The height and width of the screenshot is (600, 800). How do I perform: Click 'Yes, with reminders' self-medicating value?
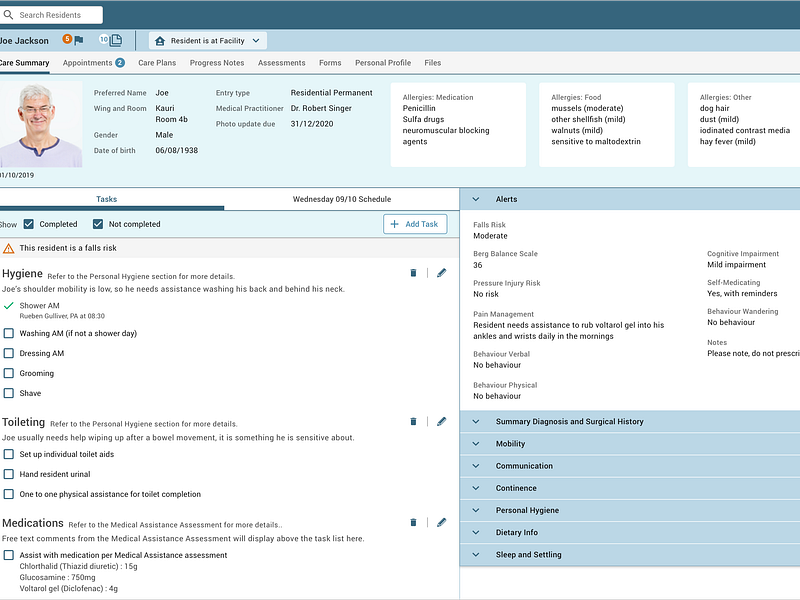pos(742,293)
